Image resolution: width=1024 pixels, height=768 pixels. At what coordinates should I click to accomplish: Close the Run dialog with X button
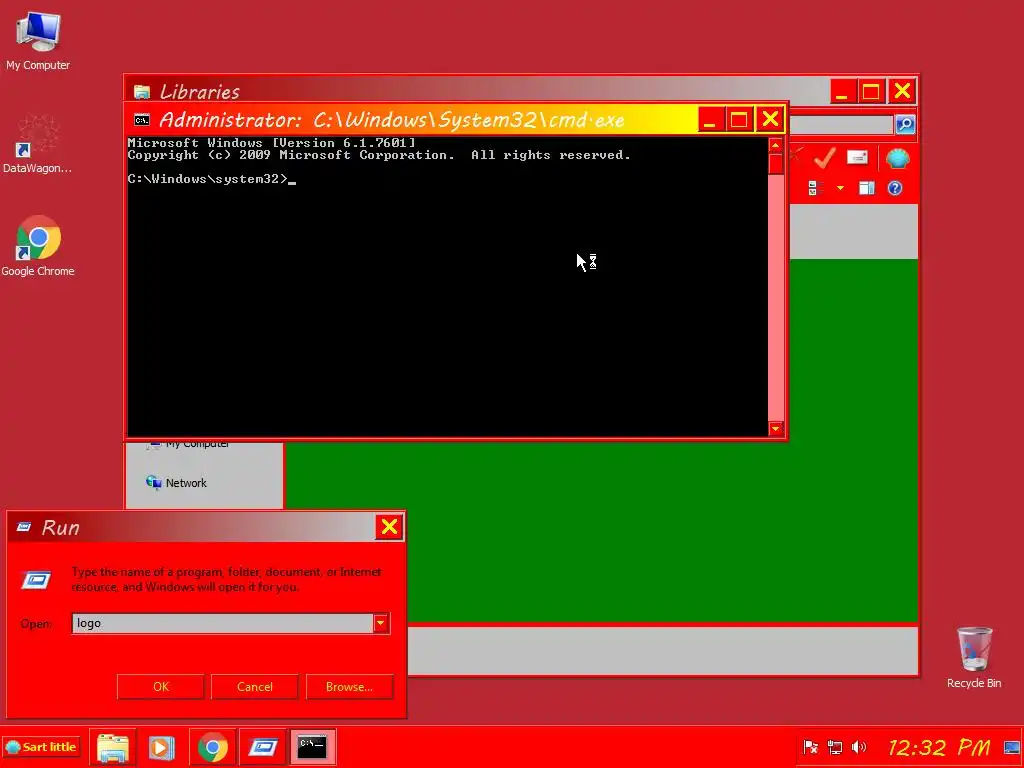(389, 526)
